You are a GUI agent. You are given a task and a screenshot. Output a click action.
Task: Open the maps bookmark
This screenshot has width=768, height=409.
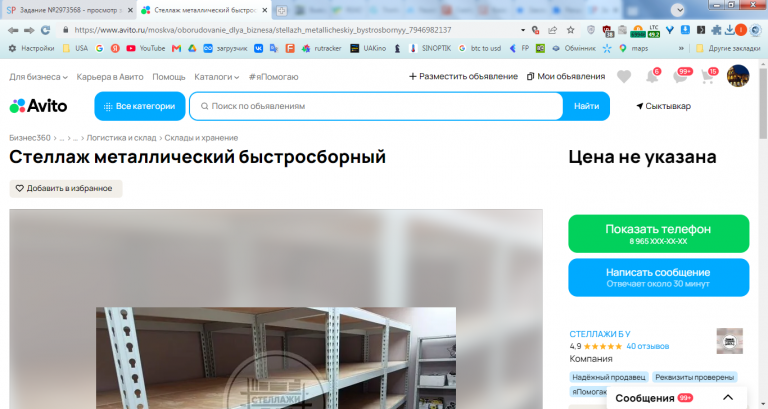634,48
